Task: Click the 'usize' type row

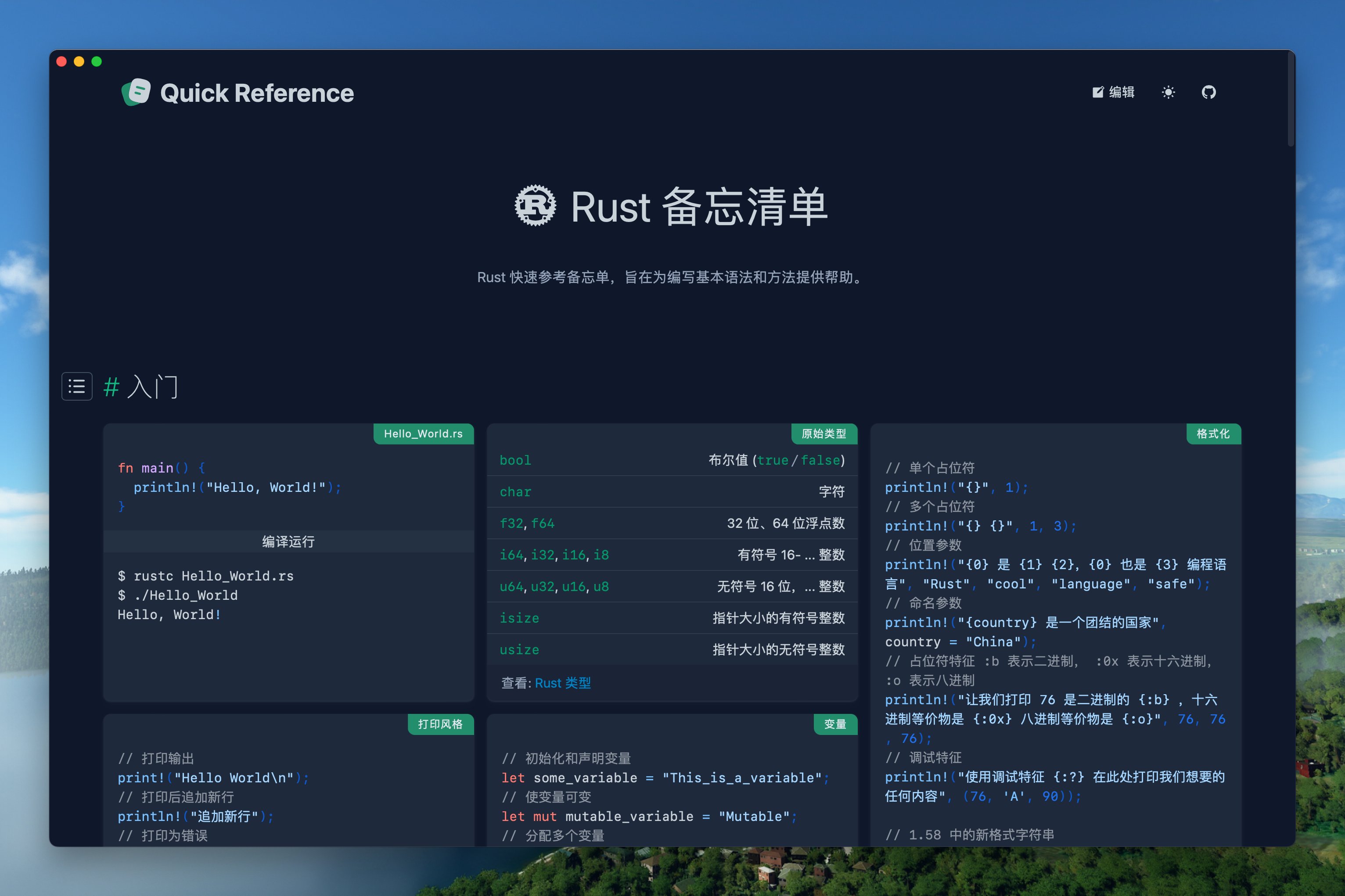Action: [x=672, y=649]
